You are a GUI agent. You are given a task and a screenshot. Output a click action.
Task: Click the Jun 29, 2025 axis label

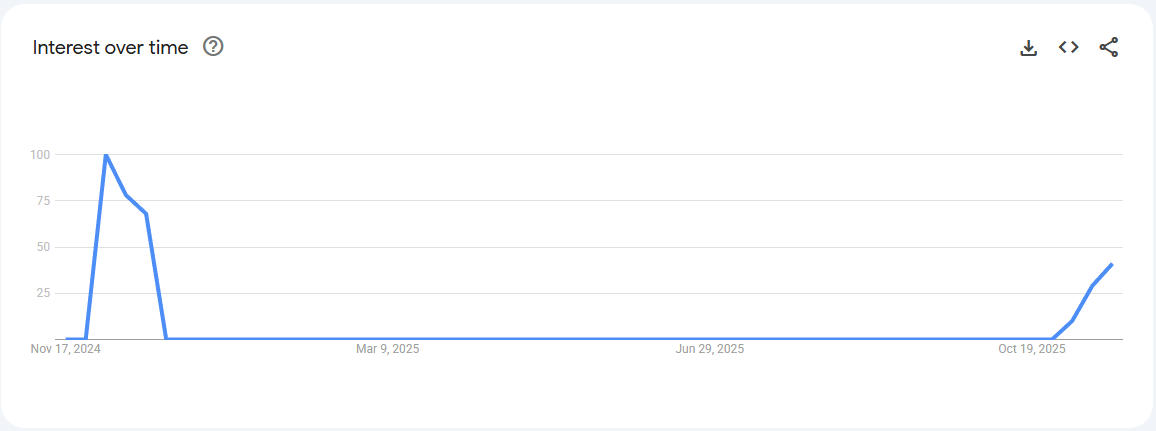[710, 349]
